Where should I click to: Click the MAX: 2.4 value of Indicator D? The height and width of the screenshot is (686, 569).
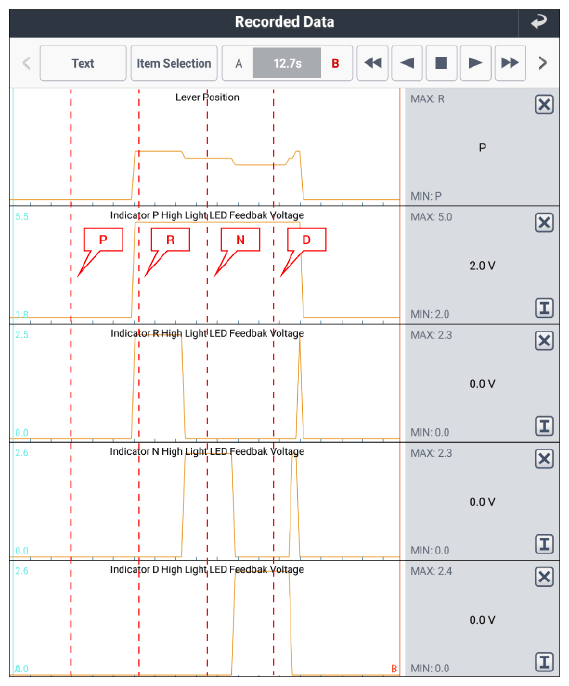click(x=431, y=571)
